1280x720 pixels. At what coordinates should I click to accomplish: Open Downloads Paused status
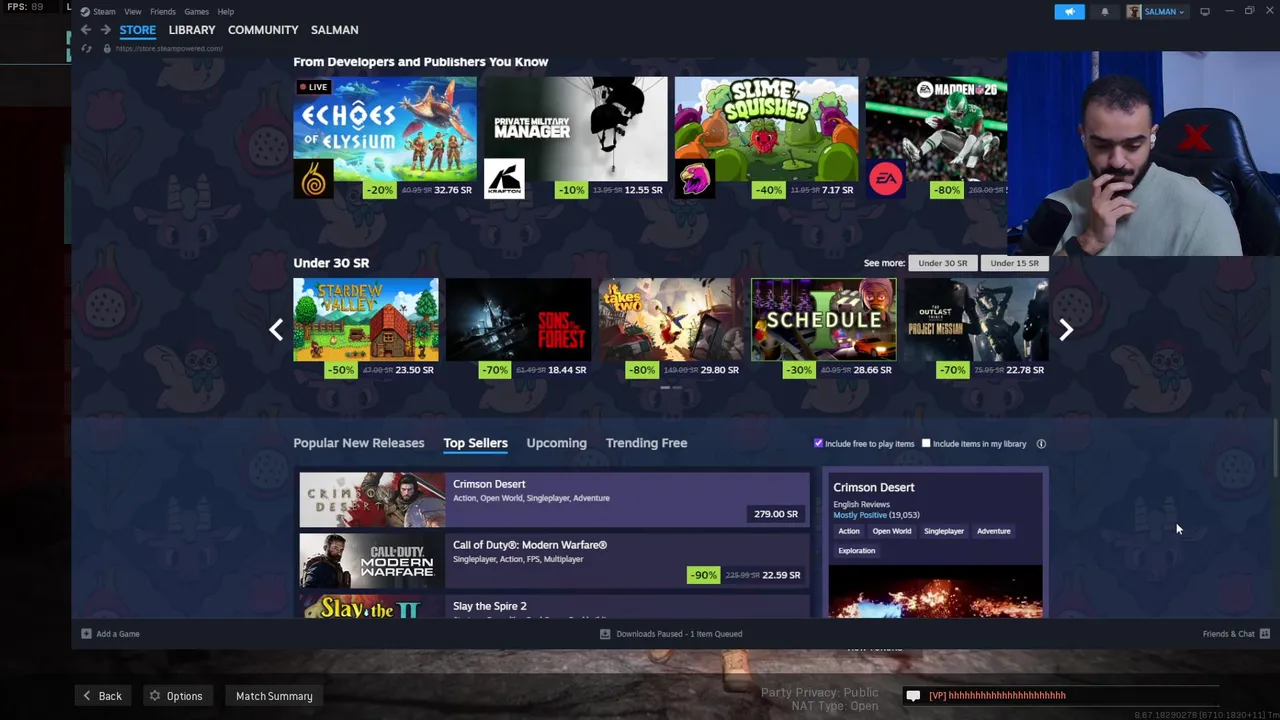point(679,634)
